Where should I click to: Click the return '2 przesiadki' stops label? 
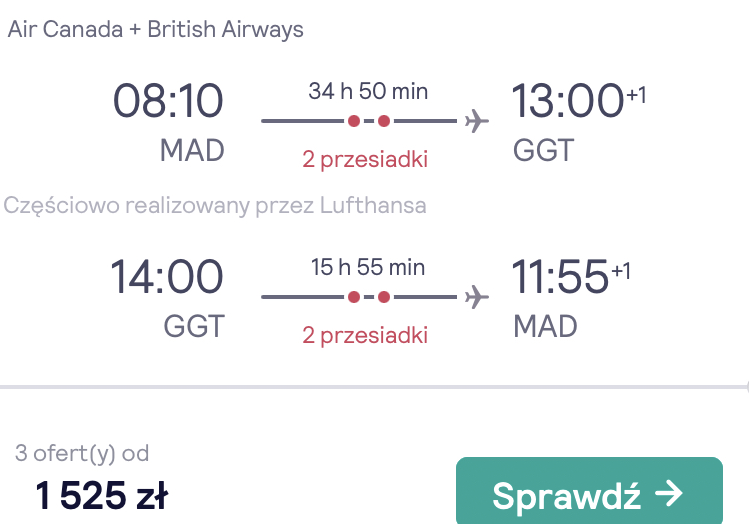(365, 335)
